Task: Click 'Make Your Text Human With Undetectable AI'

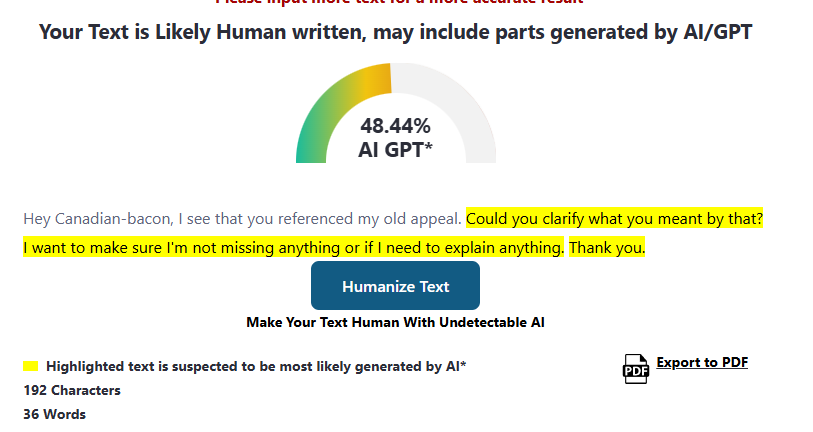Action: [395, 322]
